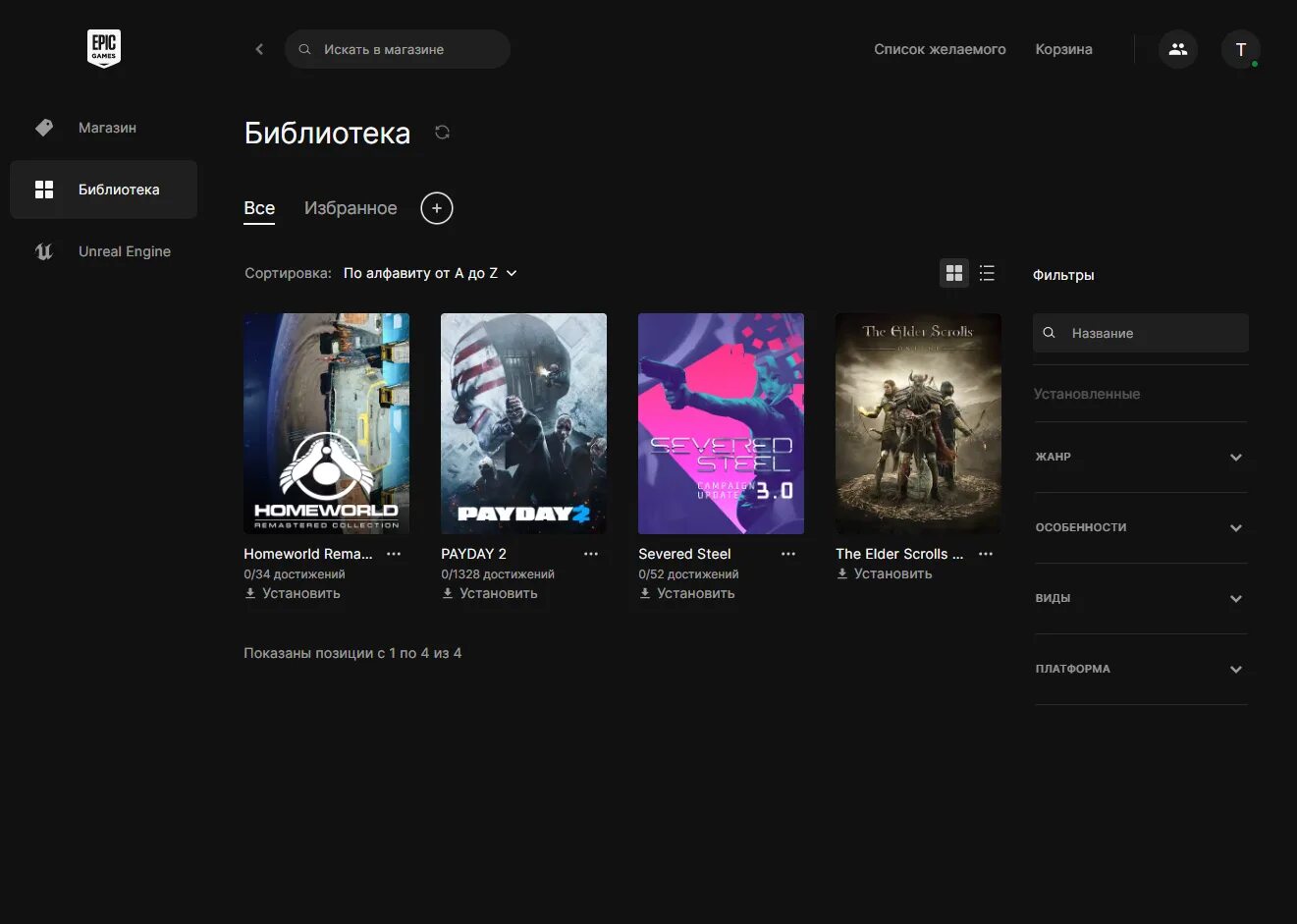
Task: Click 0/34 достижений text
Action: coord(295,574)
